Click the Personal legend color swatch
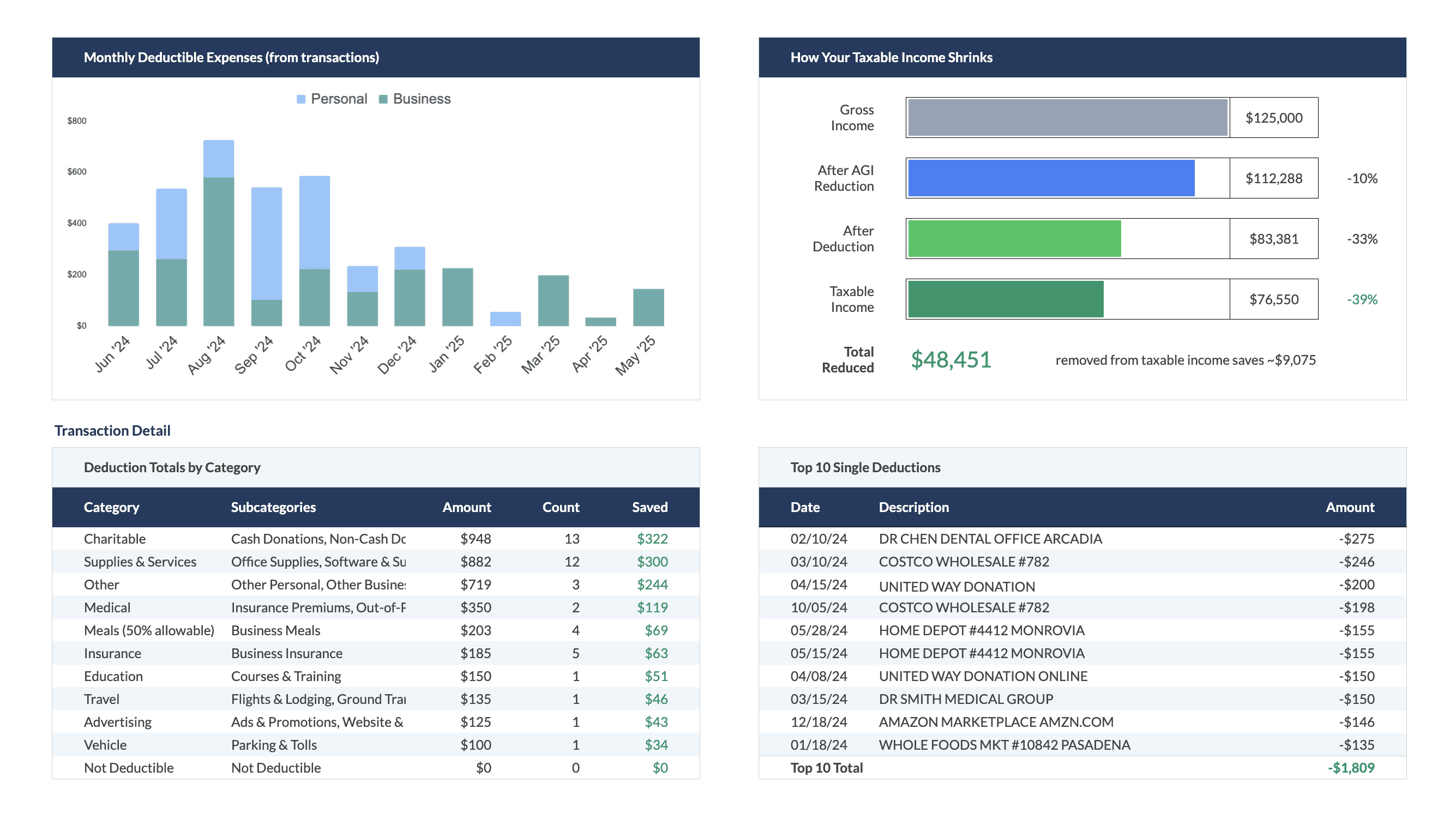 (x=300, y=99)
